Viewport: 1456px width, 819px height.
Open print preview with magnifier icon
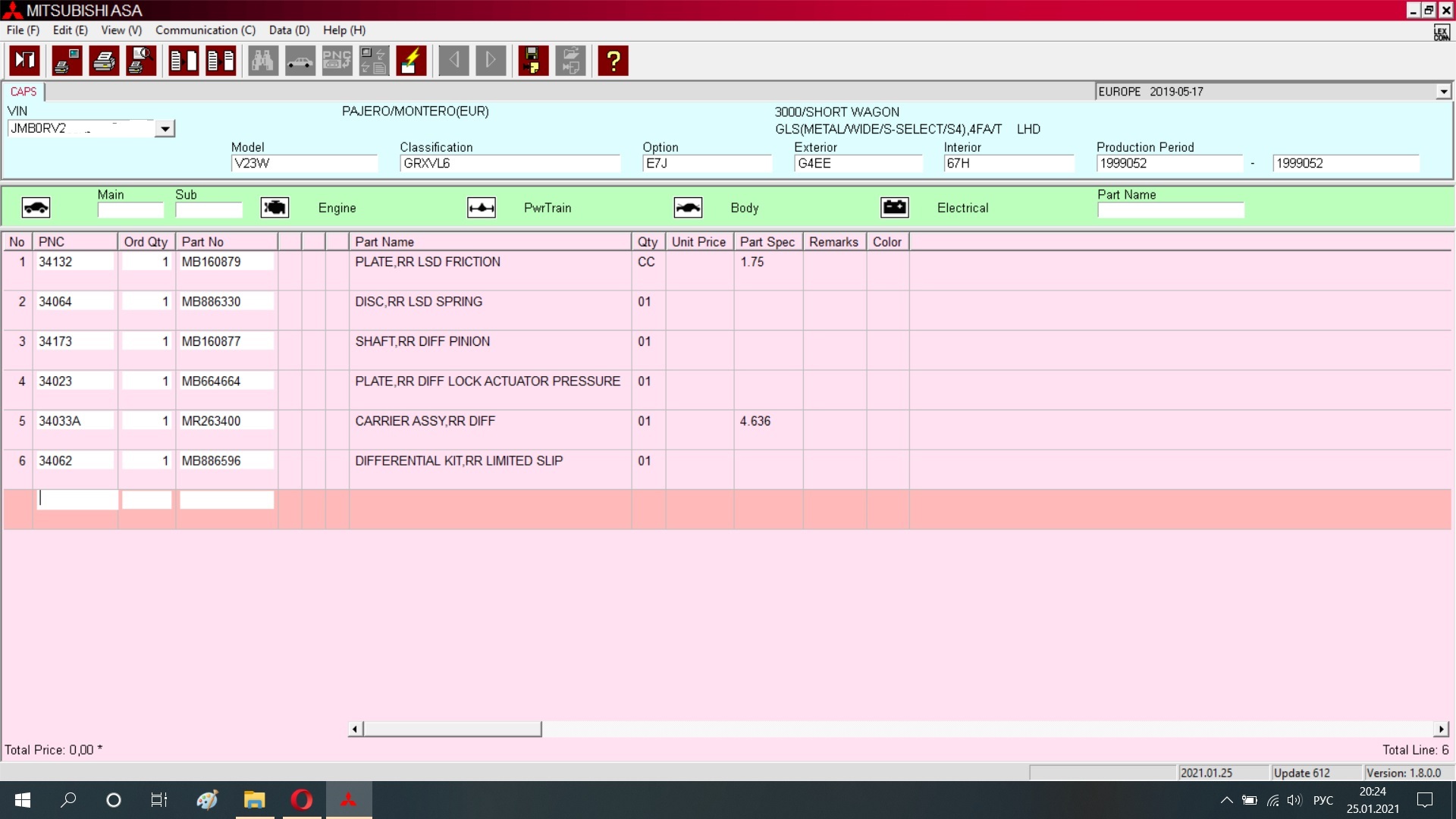coord(141,61)
